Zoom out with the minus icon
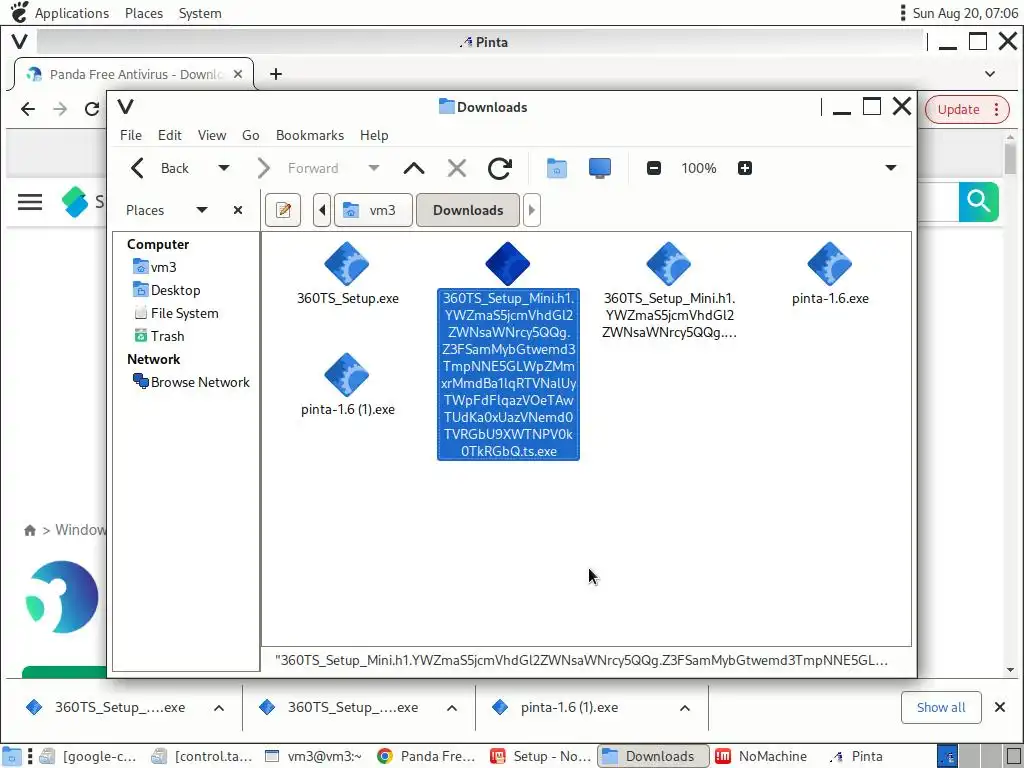Image resolution: width=1024 pixels, height=768 pixels. [x=654, y=168]
